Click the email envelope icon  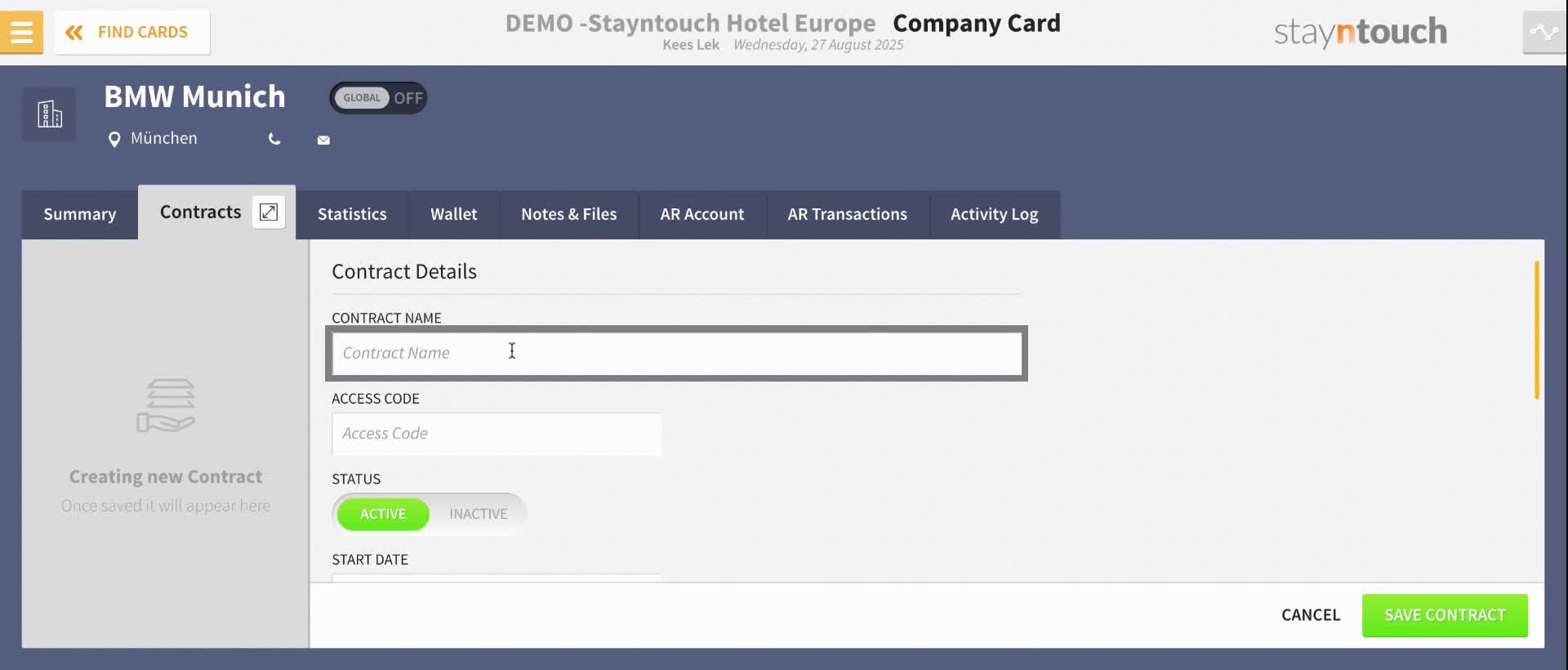pos(323,140)
